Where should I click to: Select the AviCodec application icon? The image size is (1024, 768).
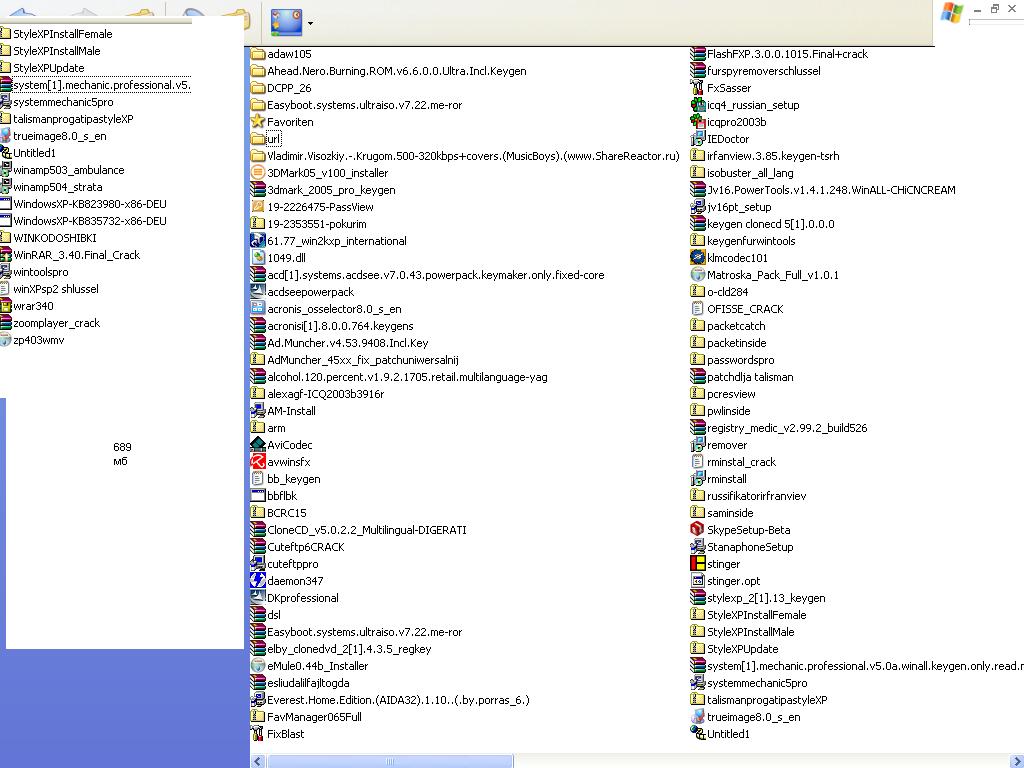pyautogui.click(x=258, y=444)
